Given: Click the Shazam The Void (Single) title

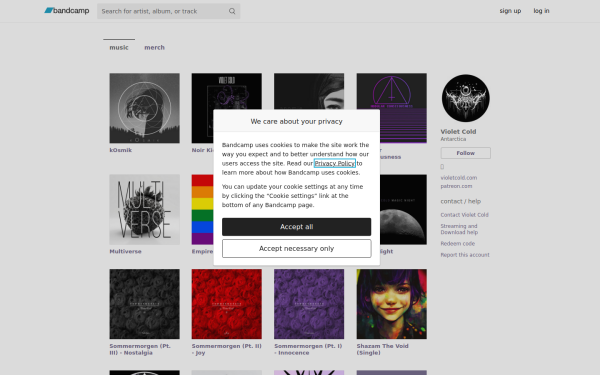Looking at the screenshot, I should tap(383, 349).
